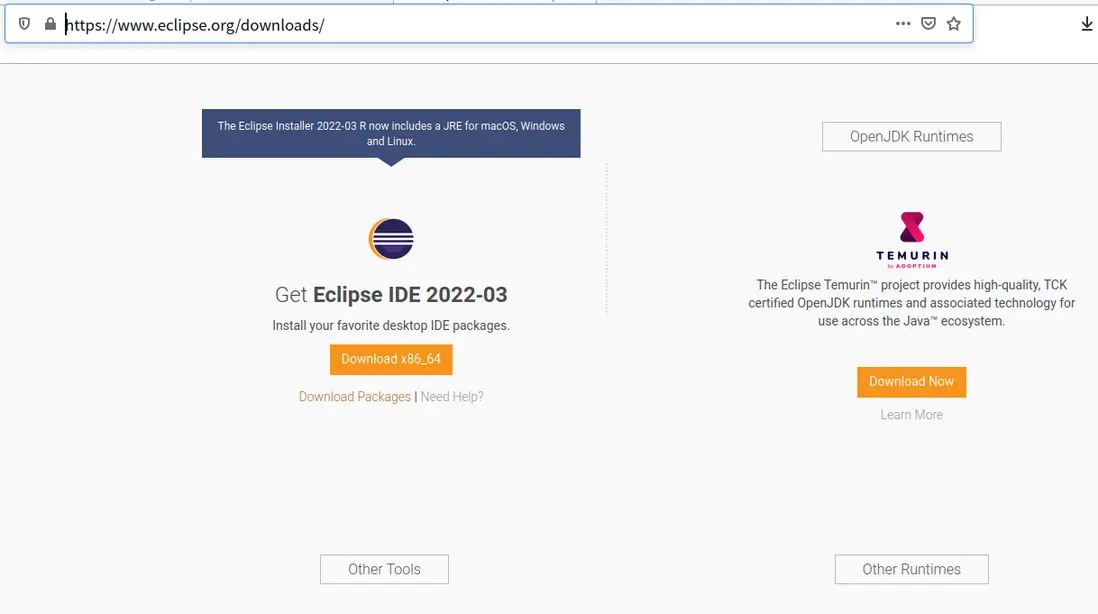The height and width of the screenshot is (614, 1098).
Task: Click the Temurin by Adoptium logo
Action: (912, 240)
